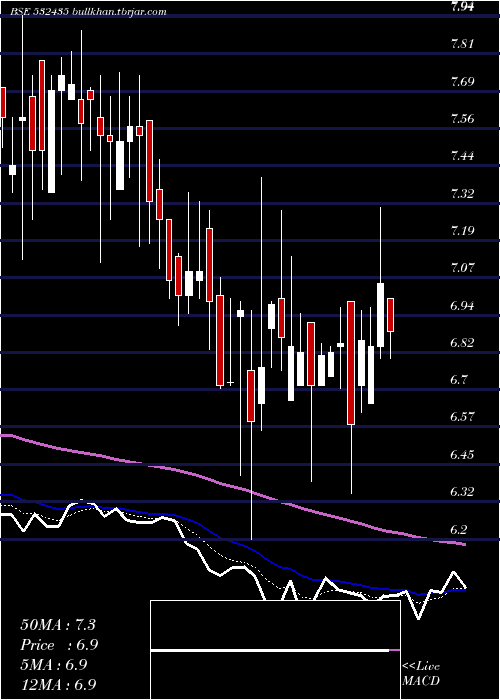
Task: Click the BSE 532485 bullkhan.tbrjar.com header text
Action: (89, 12)
